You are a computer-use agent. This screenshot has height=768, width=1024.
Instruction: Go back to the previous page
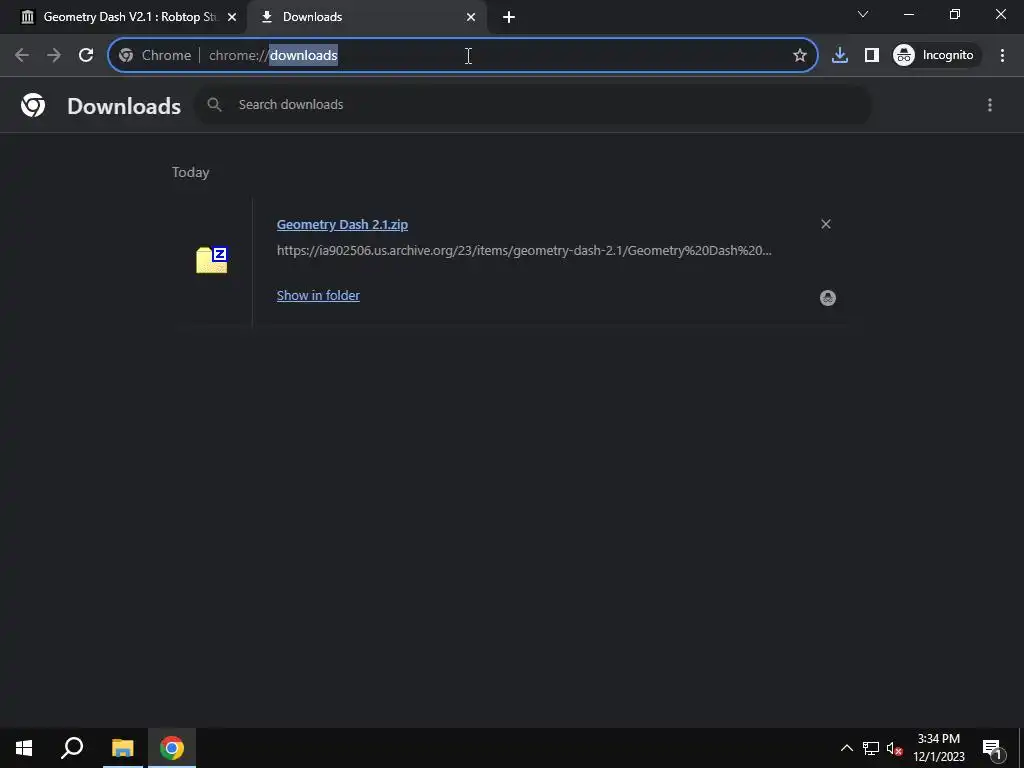(22, 56)
